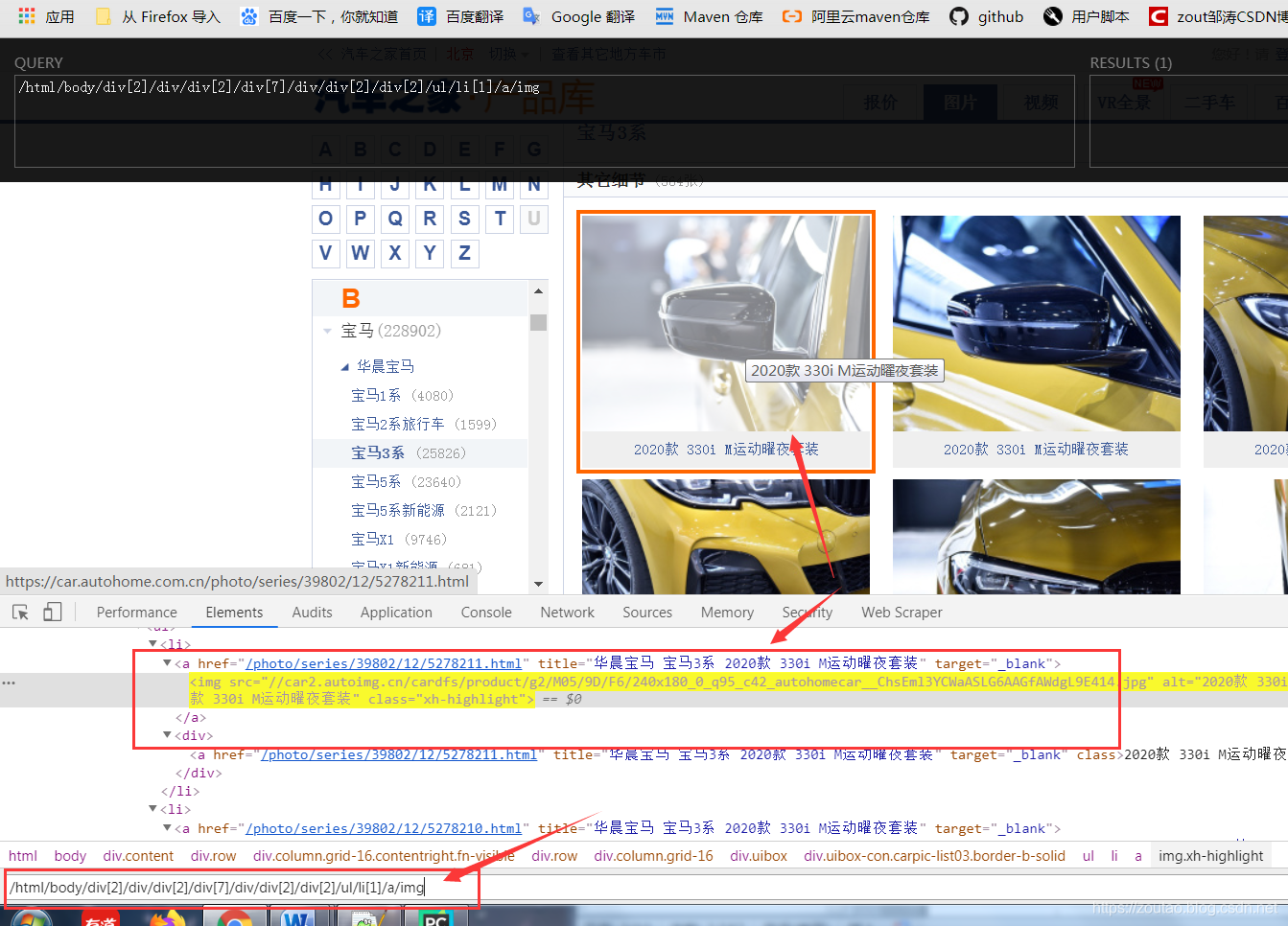Open the 用户脚本 bookmark
1288x926 pixels.
pos(1087,16)
